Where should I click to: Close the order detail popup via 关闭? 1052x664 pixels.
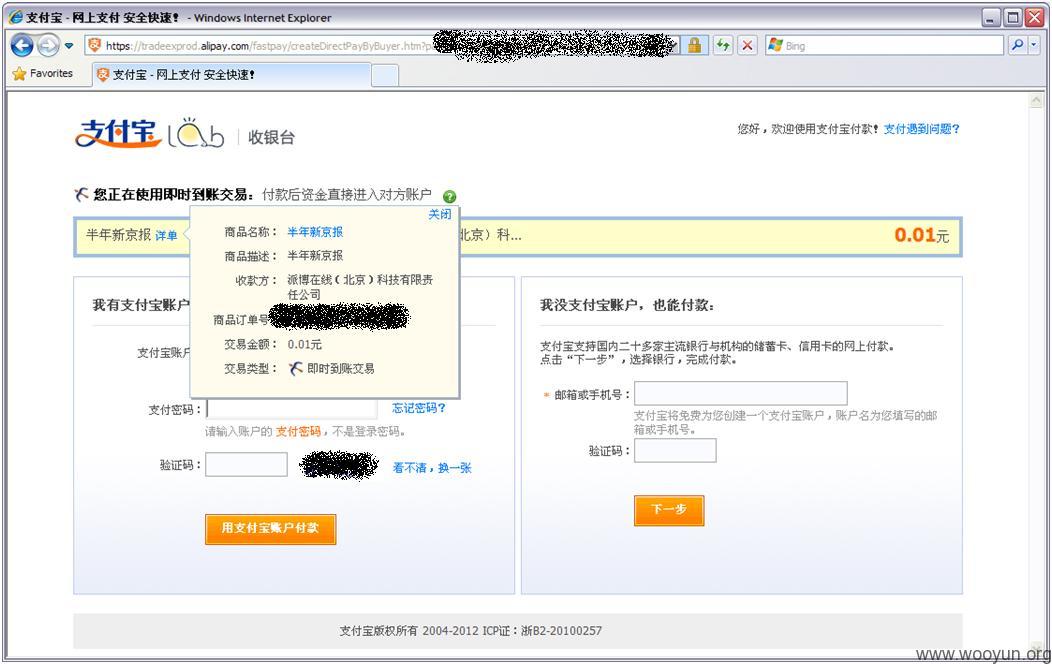click(x=440, y=214)
